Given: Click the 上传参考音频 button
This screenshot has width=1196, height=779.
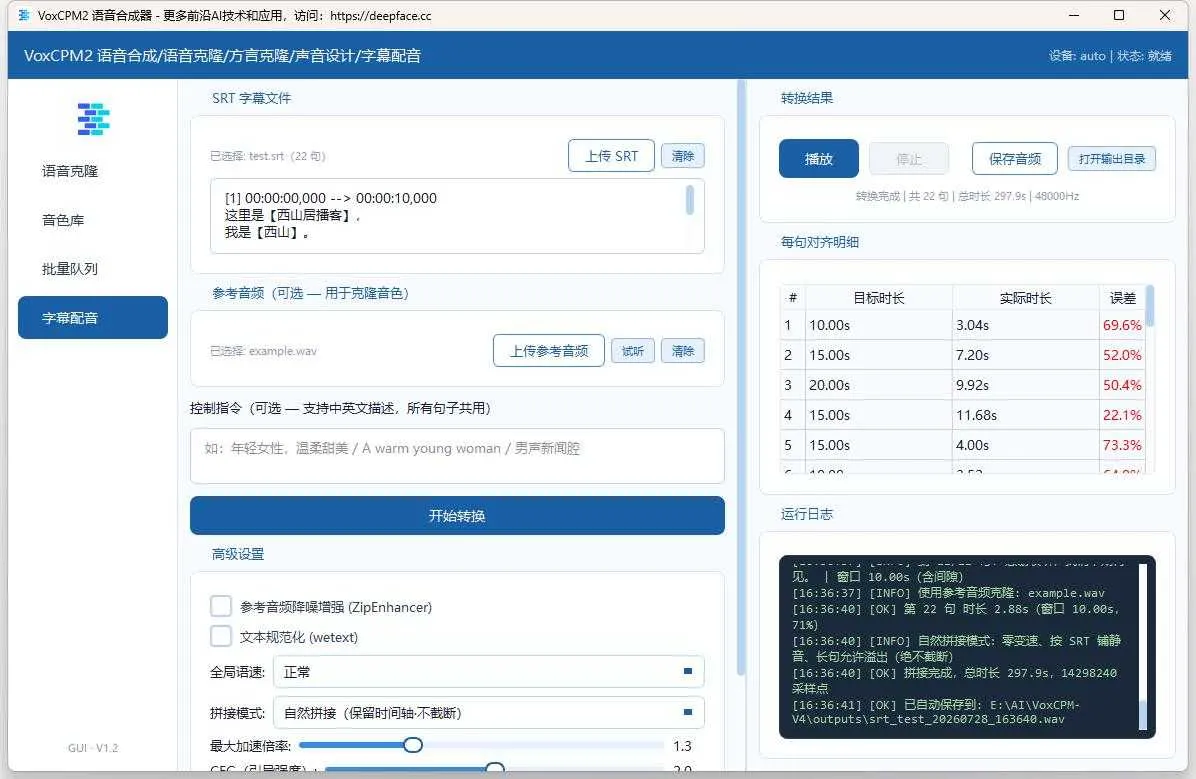Looking at the screenshot, I should tap(548, 351).
